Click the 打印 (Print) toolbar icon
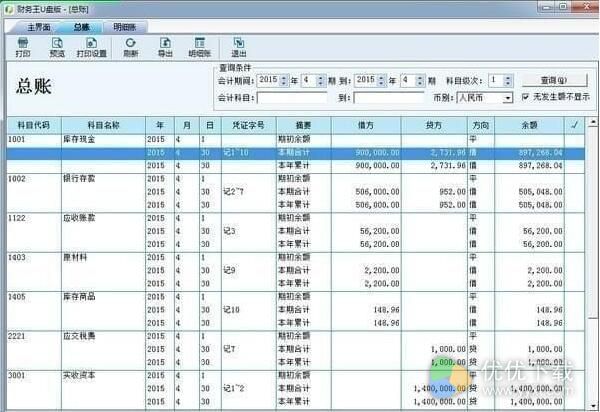 pyautogui.click(x=23, y=48)
